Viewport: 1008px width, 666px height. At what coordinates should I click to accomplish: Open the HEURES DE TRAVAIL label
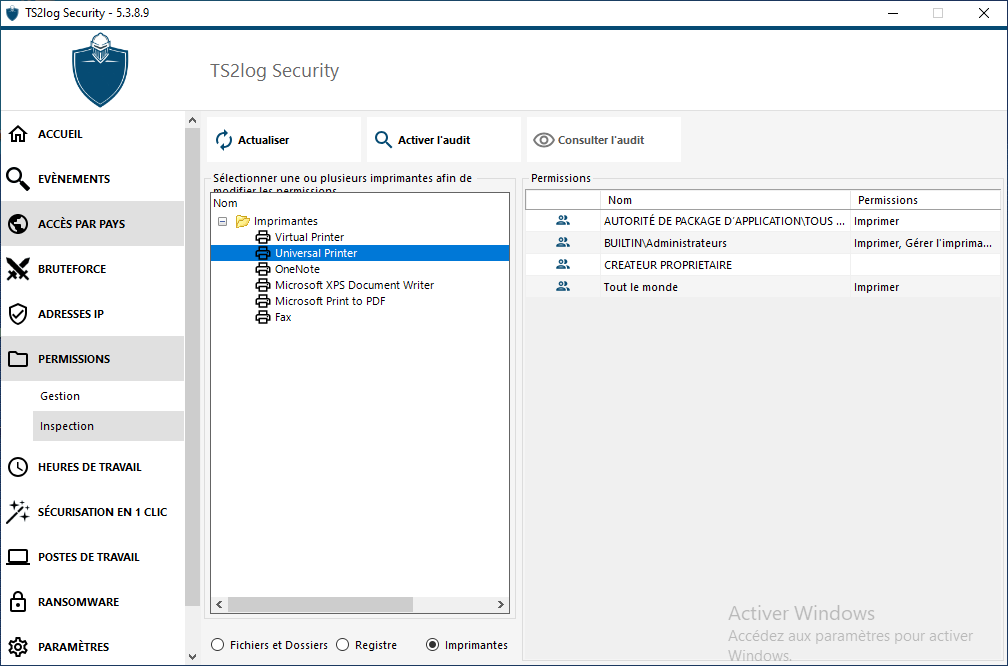point(89,467)
